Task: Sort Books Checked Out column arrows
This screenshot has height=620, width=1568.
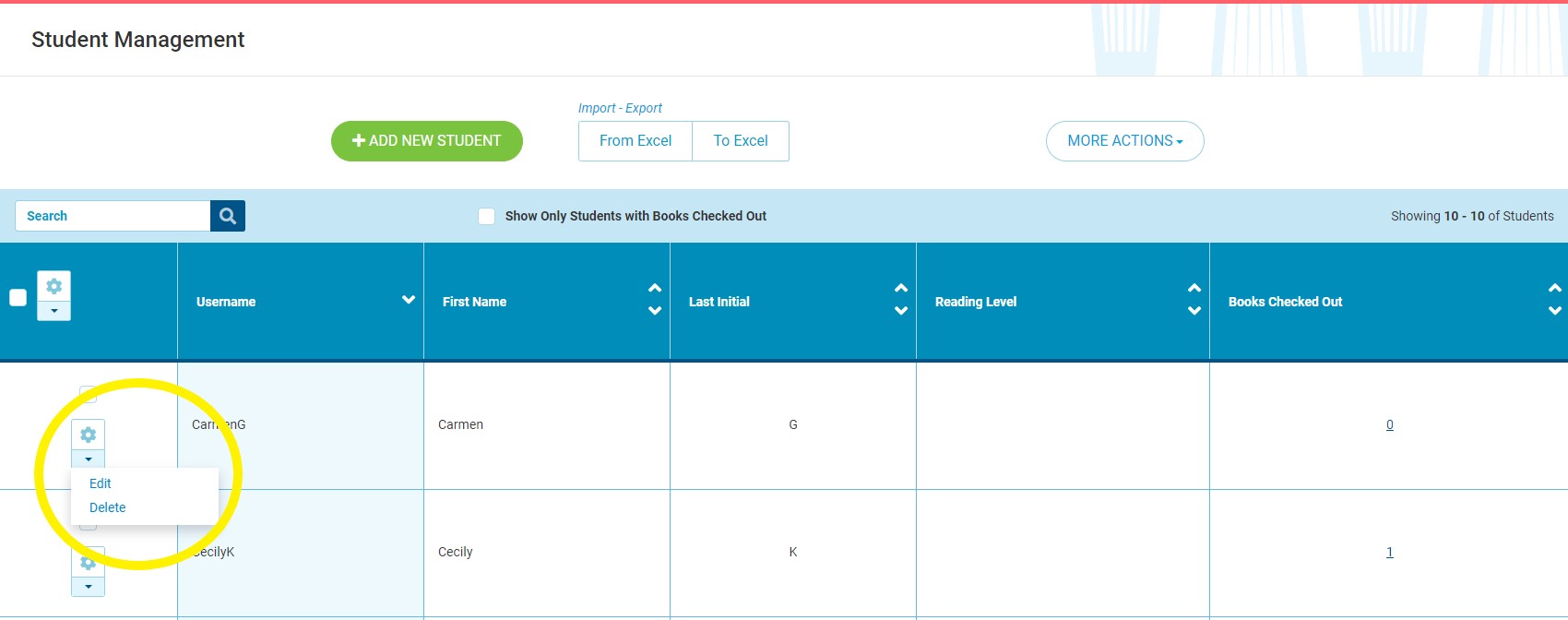Action: click(1555, 299)
